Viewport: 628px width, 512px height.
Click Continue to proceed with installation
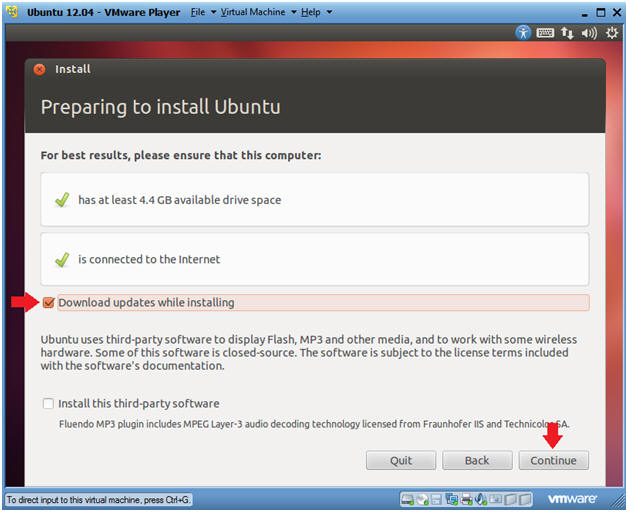point(554,460)
